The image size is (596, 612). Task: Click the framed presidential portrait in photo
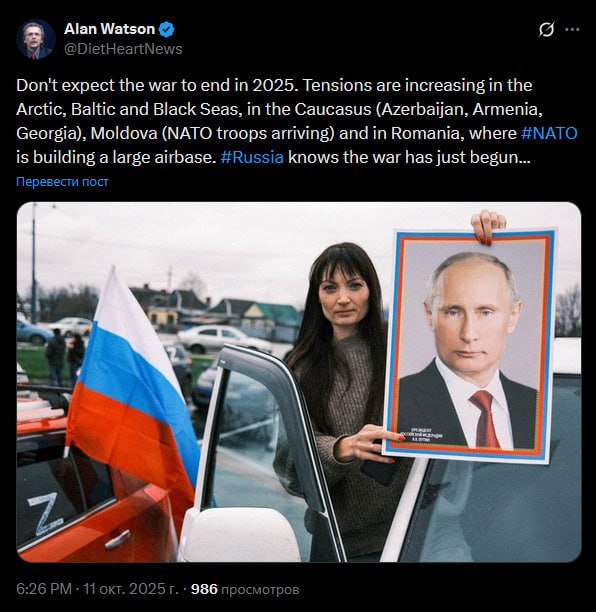(x=470, y=346)
